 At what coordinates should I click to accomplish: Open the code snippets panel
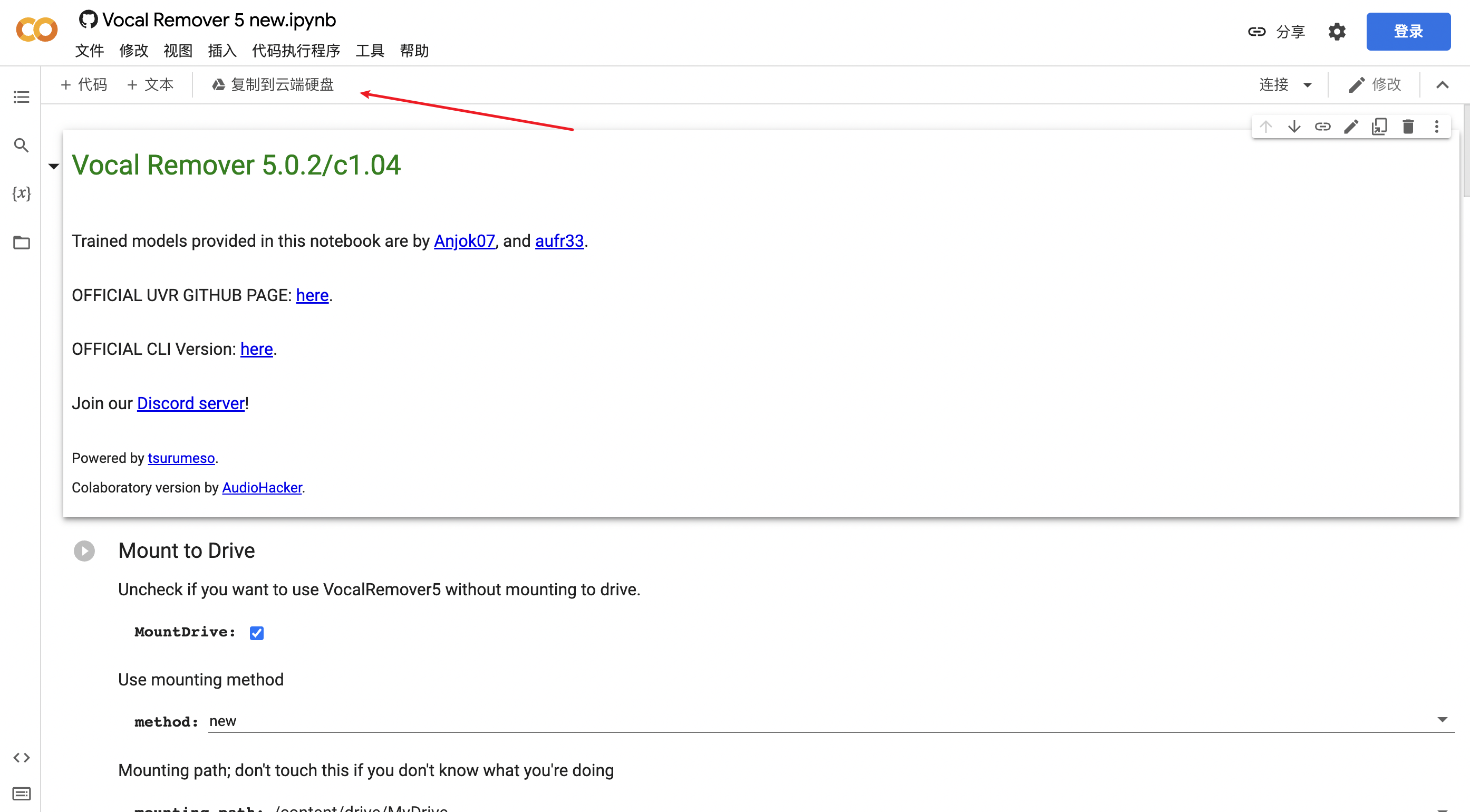(21, 758)
